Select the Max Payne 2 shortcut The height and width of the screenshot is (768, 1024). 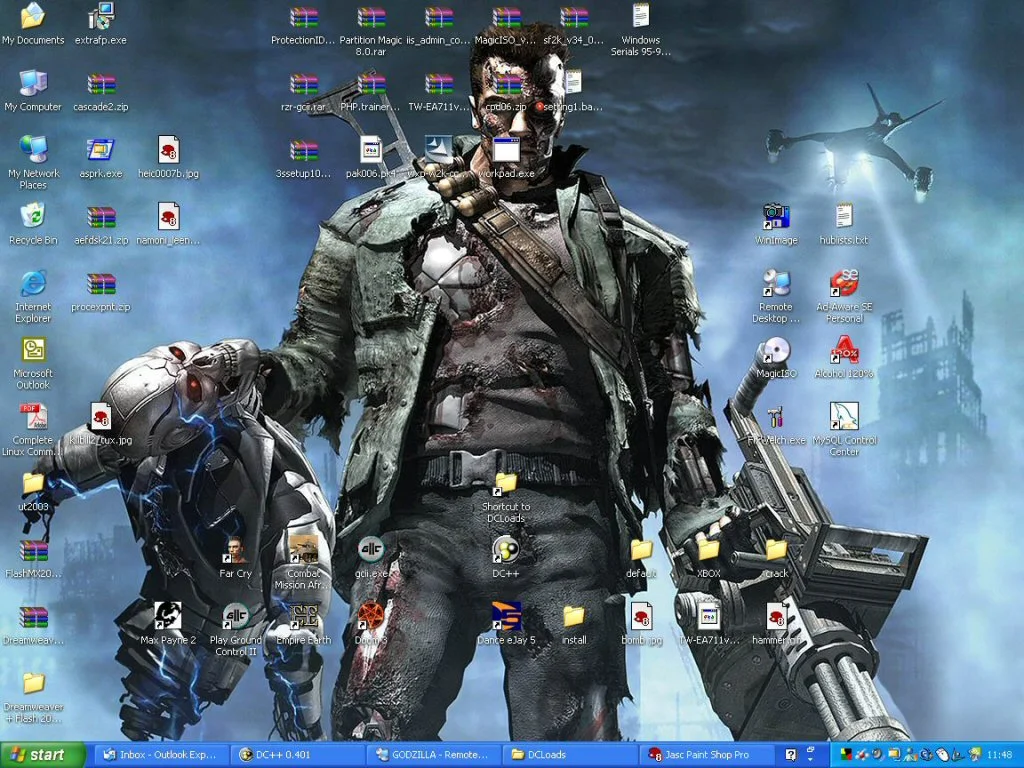(x=167, y=617)
